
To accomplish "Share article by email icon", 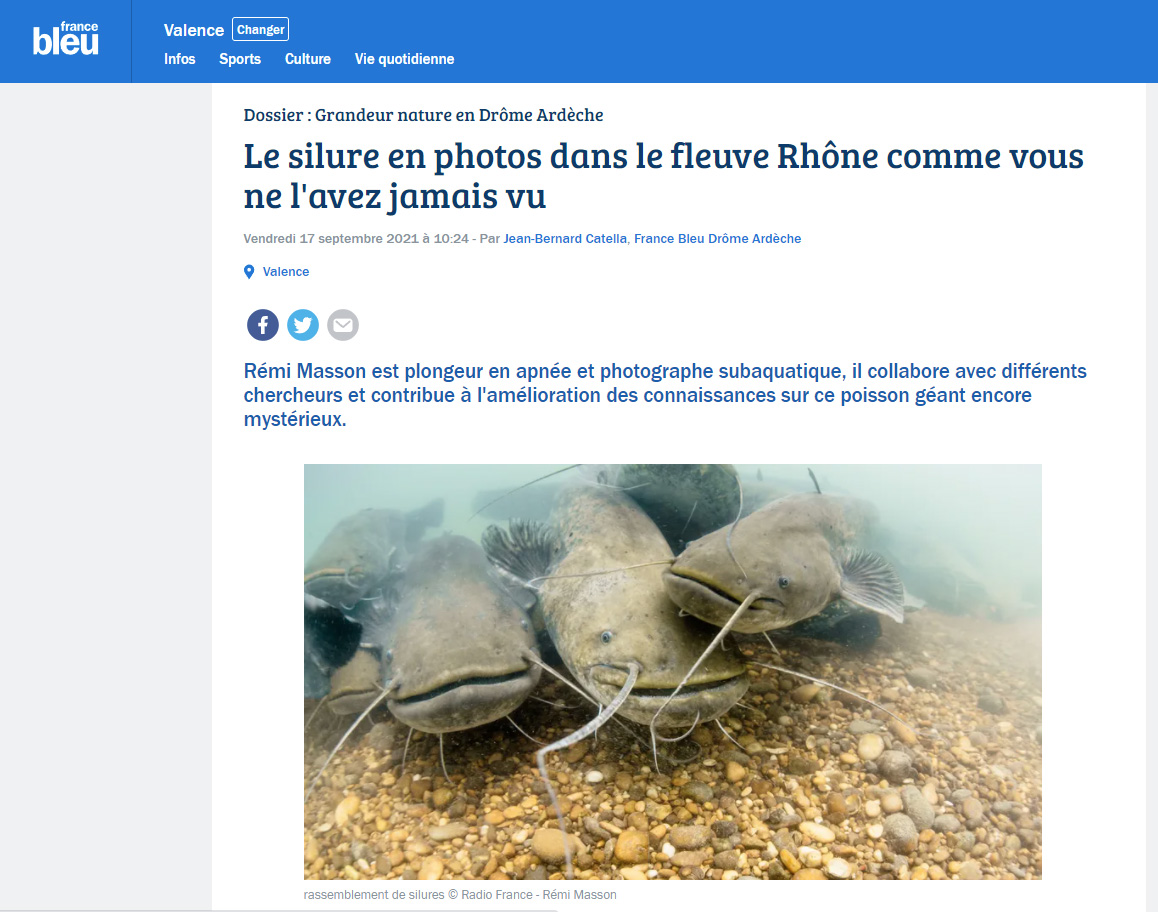I will point(343,325).
